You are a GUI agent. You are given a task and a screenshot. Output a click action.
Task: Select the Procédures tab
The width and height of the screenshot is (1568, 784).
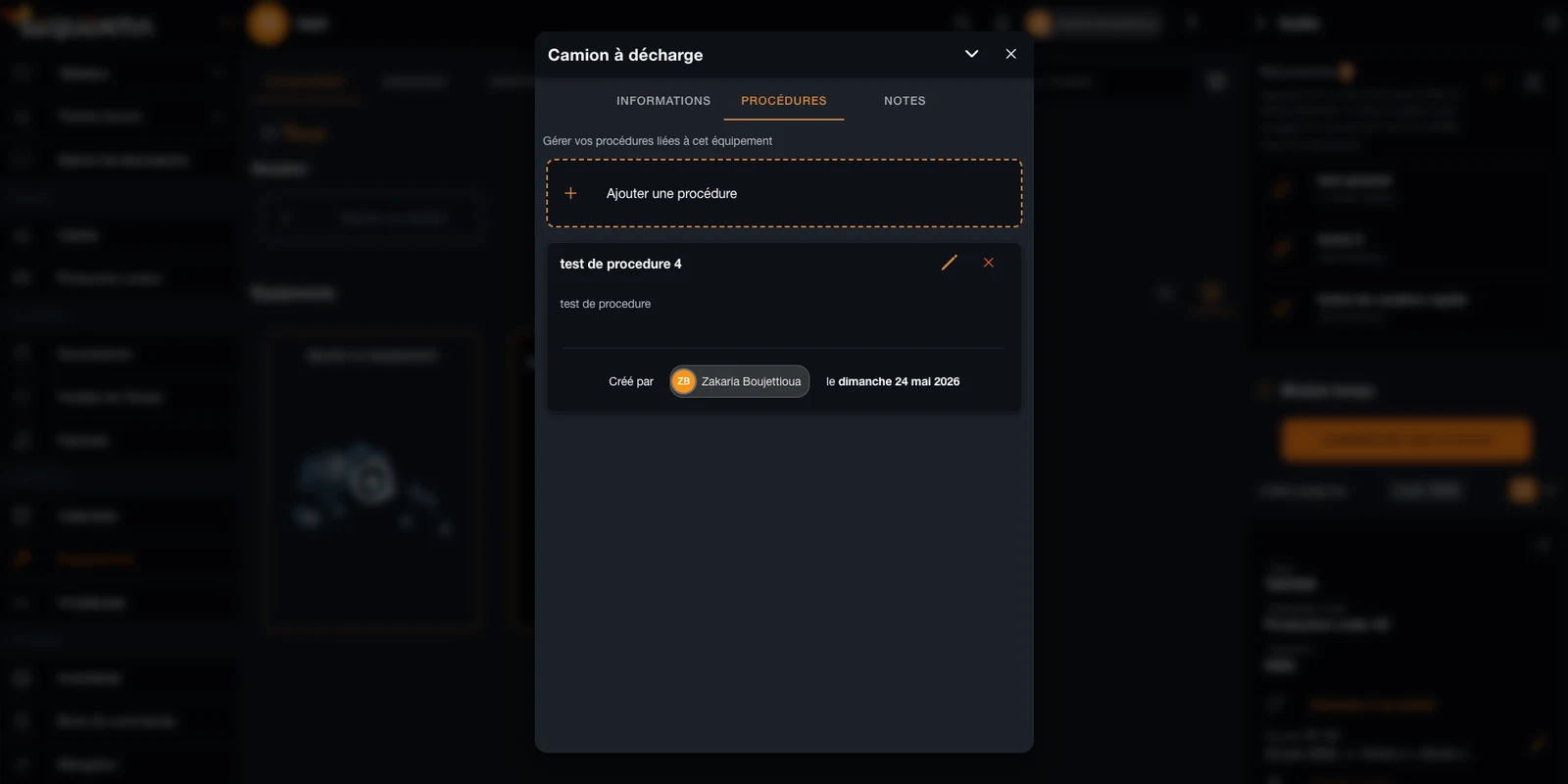pos(784,101)
